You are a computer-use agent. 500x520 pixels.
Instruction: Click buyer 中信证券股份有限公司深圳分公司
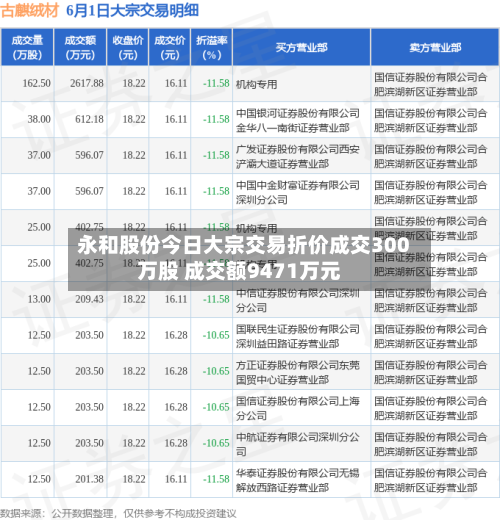(x=298, y=300)
